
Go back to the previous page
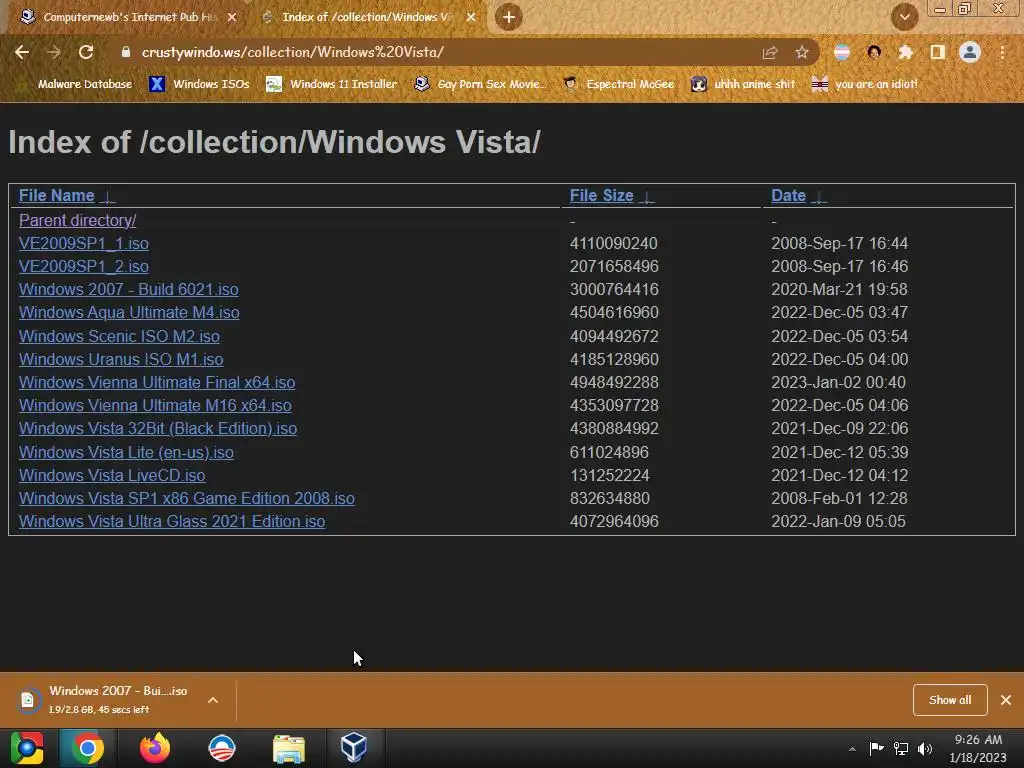22,52
